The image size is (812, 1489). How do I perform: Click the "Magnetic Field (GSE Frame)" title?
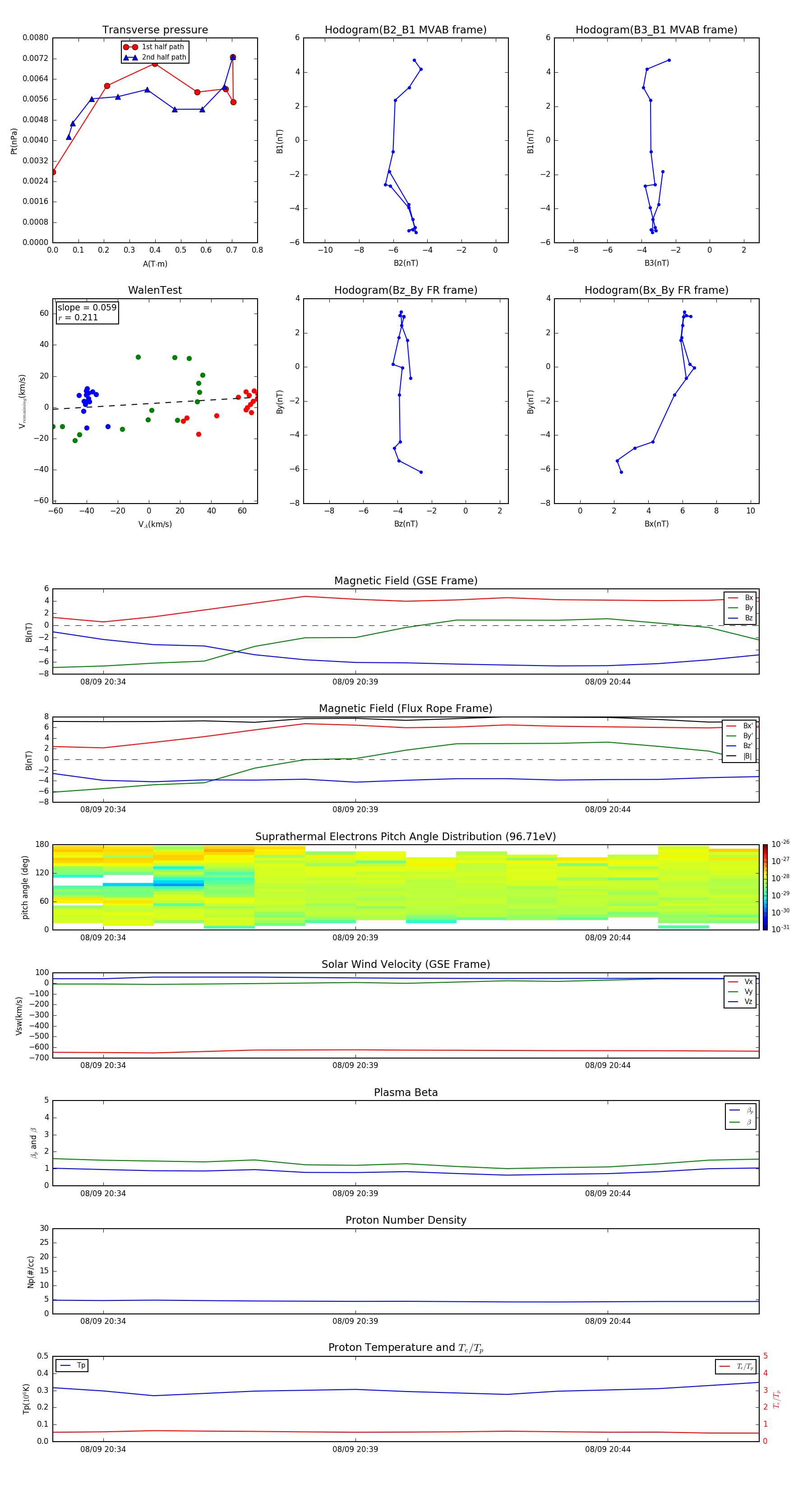pos(406,581)
